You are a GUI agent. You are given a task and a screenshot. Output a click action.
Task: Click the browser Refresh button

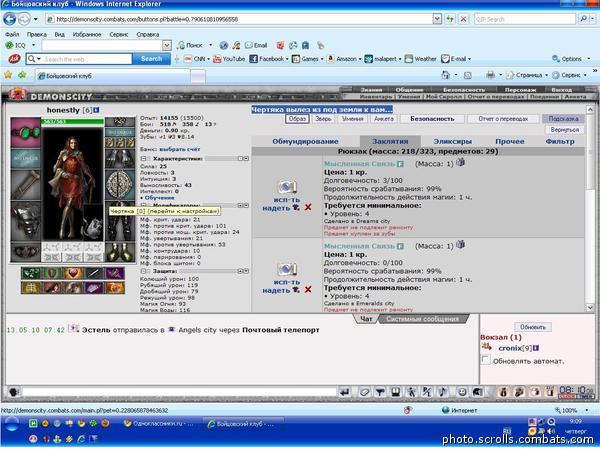point(450,19)
